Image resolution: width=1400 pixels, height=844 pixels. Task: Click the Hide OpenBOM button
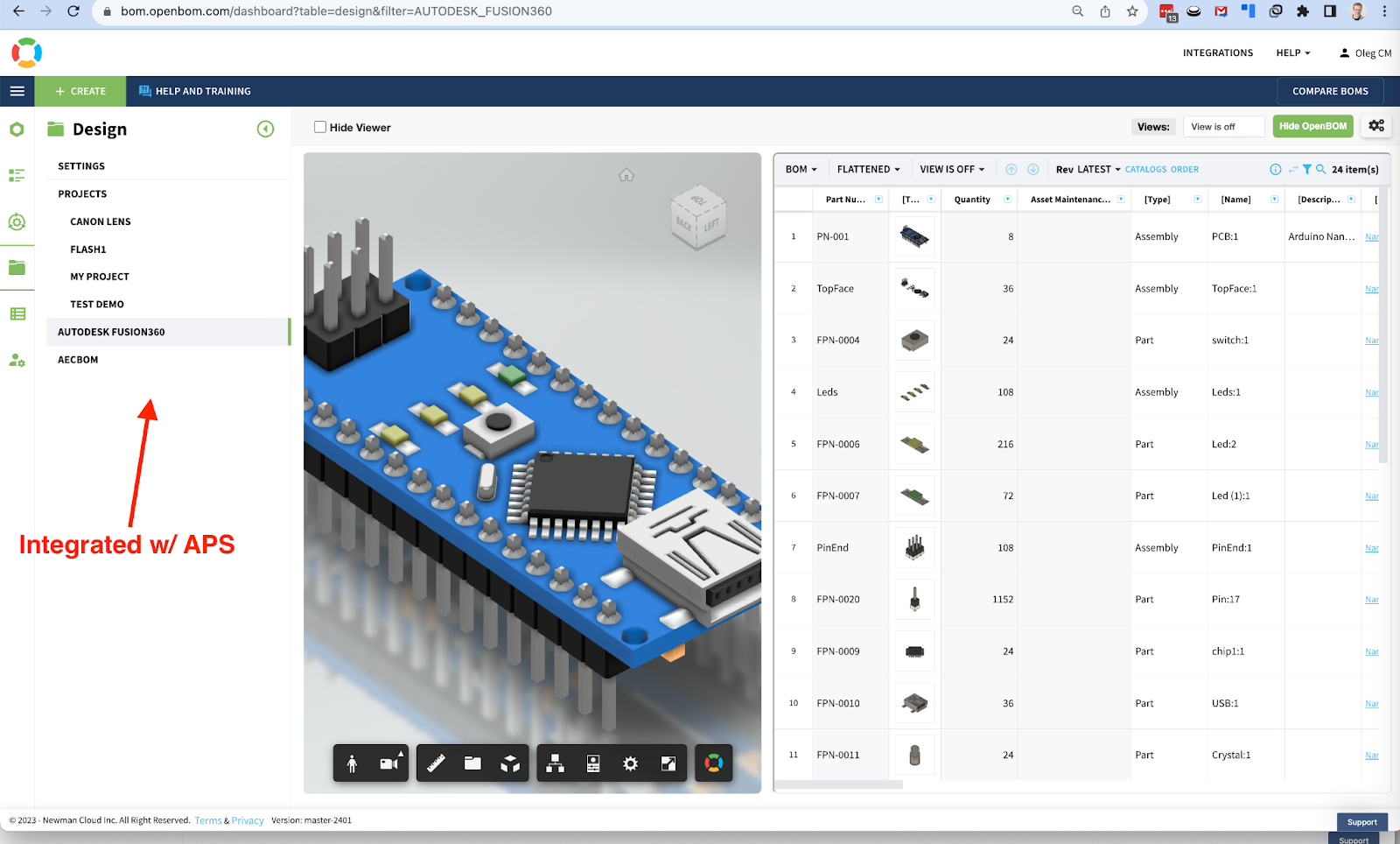[1312, 127]
